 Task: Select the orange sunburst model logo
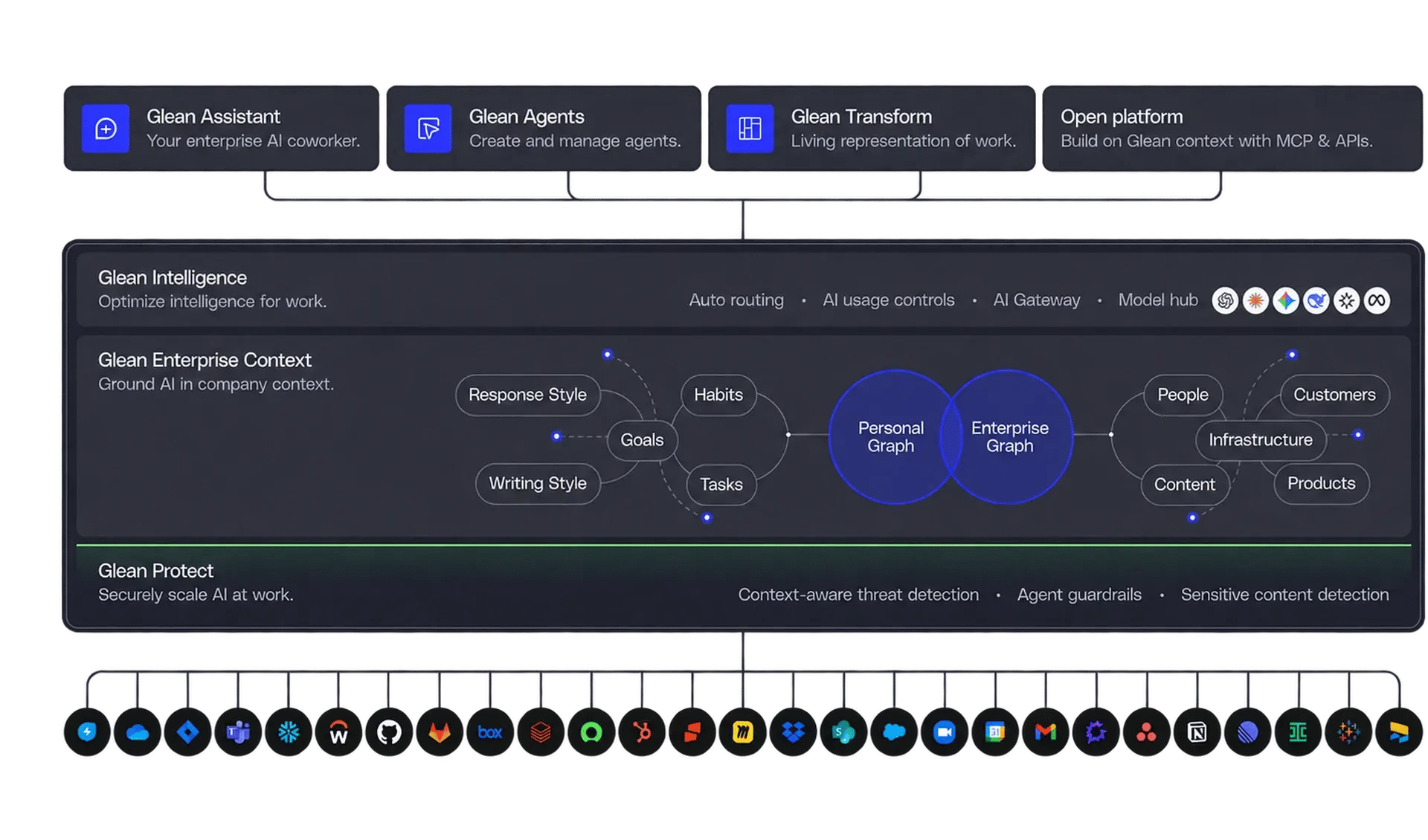[x=1255, y=300]
